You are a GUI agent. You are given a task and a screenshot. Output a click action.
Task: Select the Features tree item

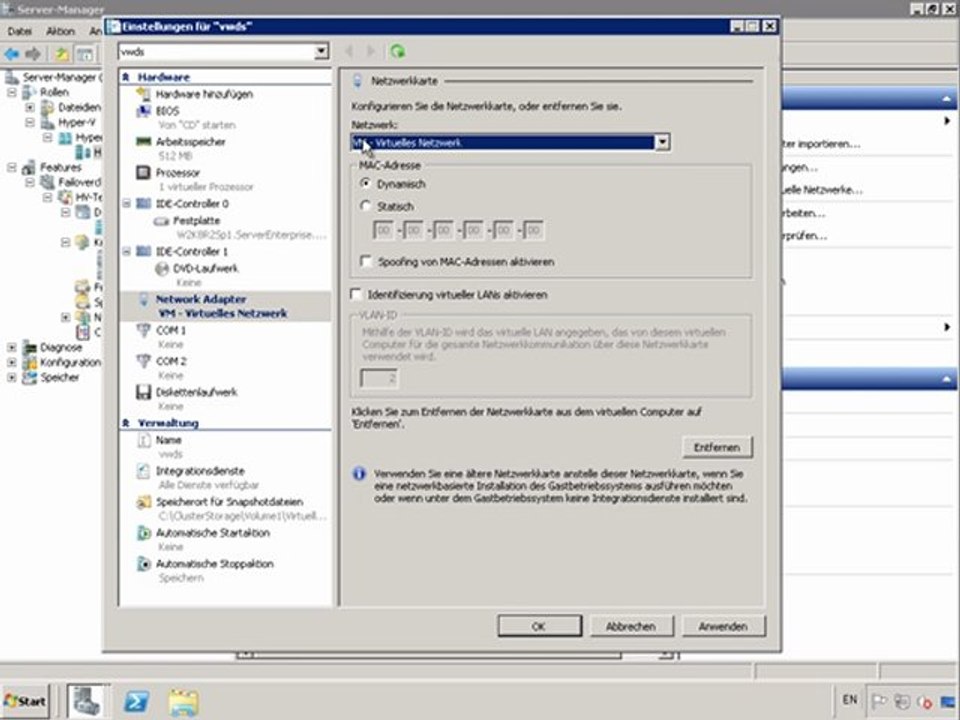coord(61,167)
